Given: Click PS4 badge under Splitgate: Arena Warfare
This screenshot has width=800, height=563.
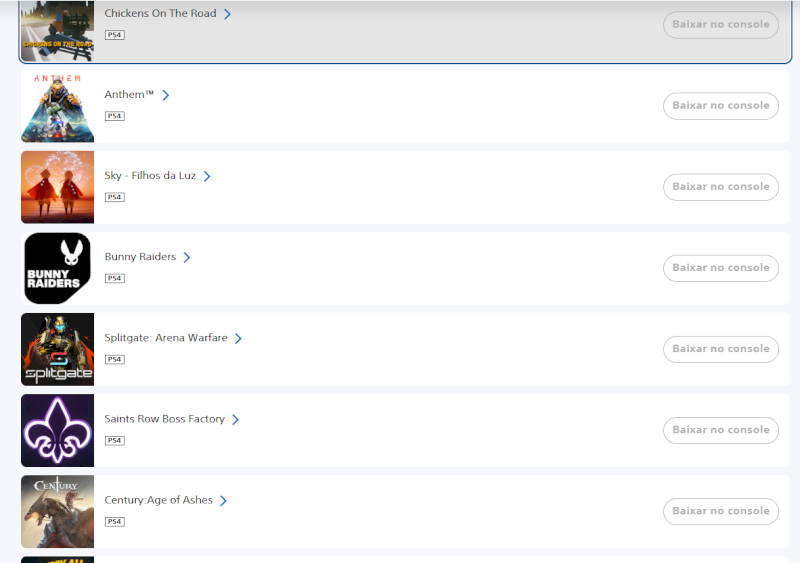Looking at the screenshot, I should tap(115, 360).
